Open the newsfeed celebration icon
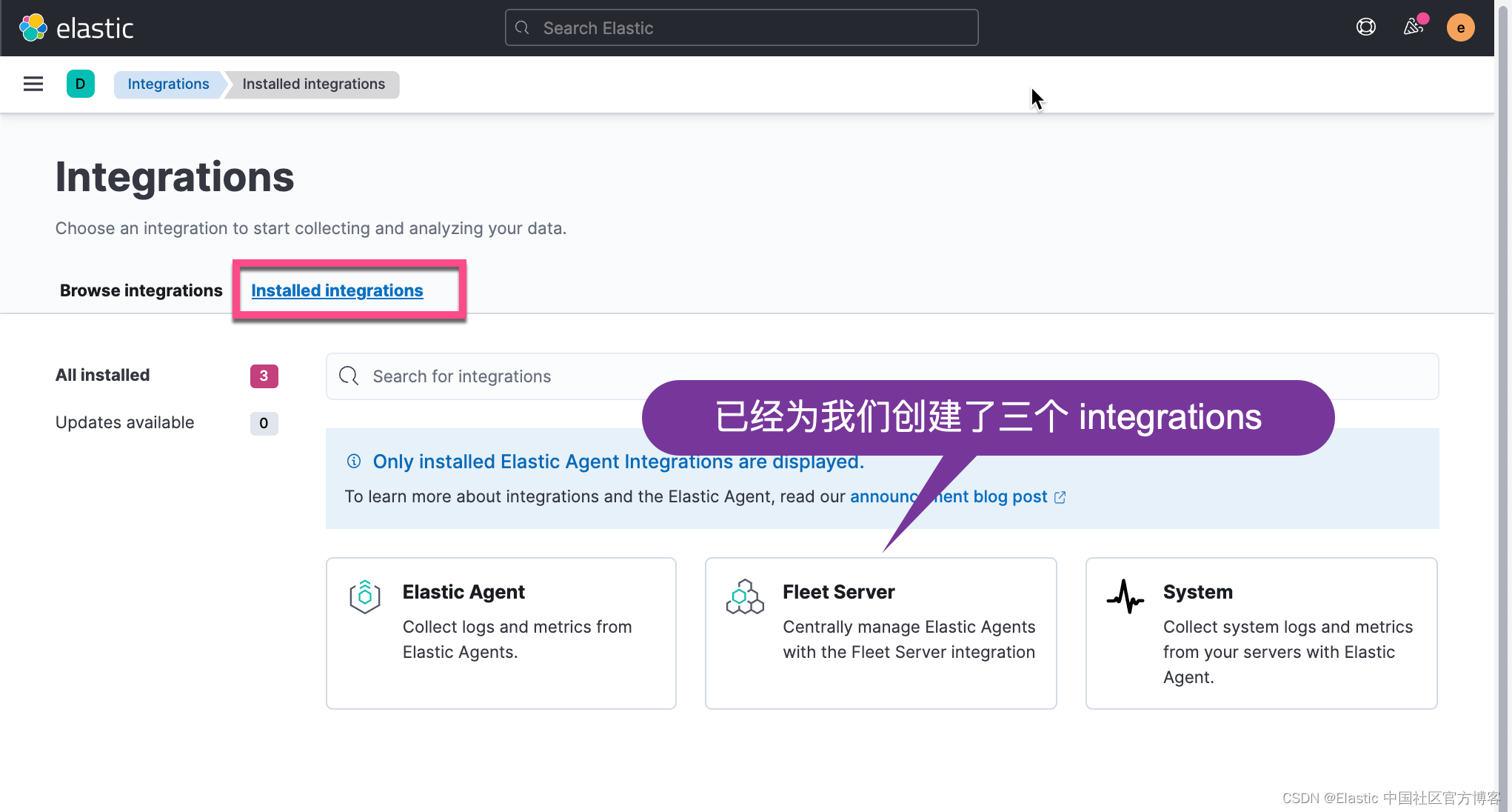Image resolution: width=1512 pixels, height=812 pixels. click(1413, 28)
